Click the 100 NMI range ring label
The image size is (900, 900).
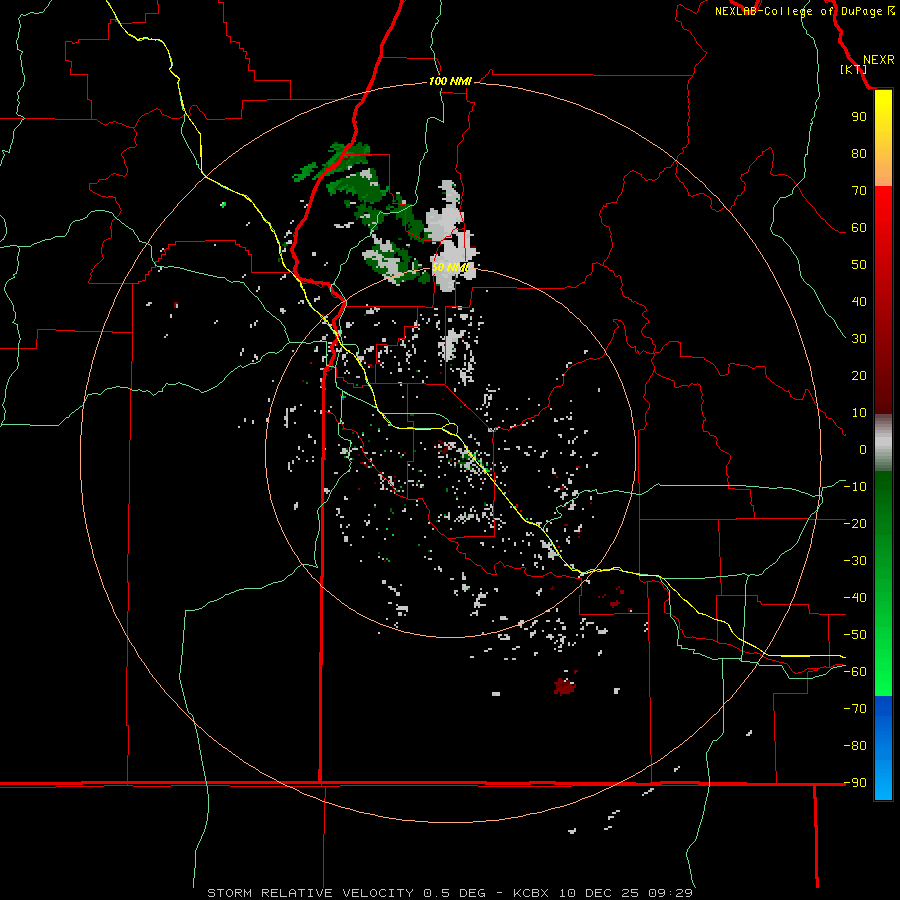point(449,81)
